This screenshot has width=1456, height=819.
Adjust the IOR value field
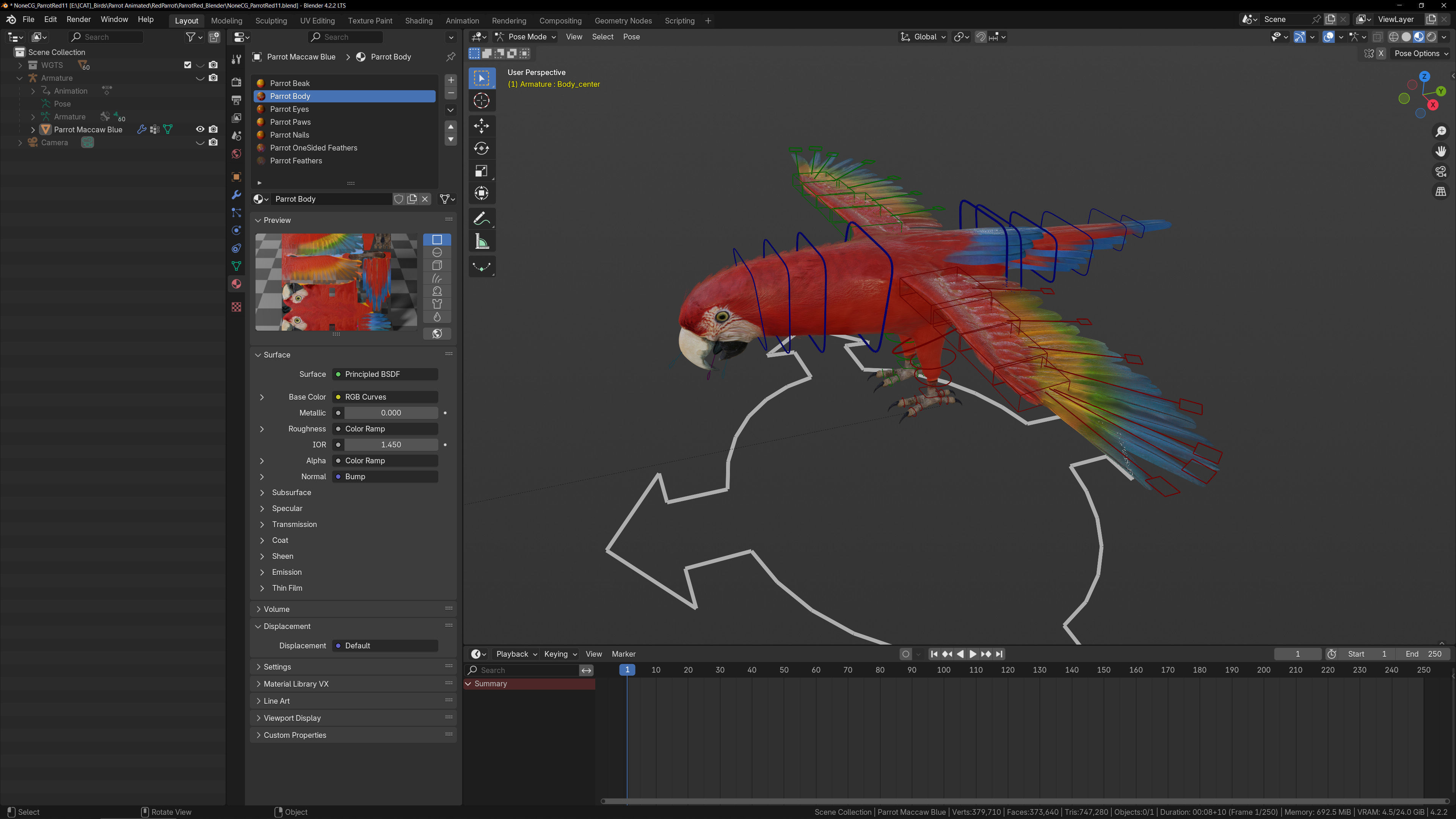[x=391, y=445]
